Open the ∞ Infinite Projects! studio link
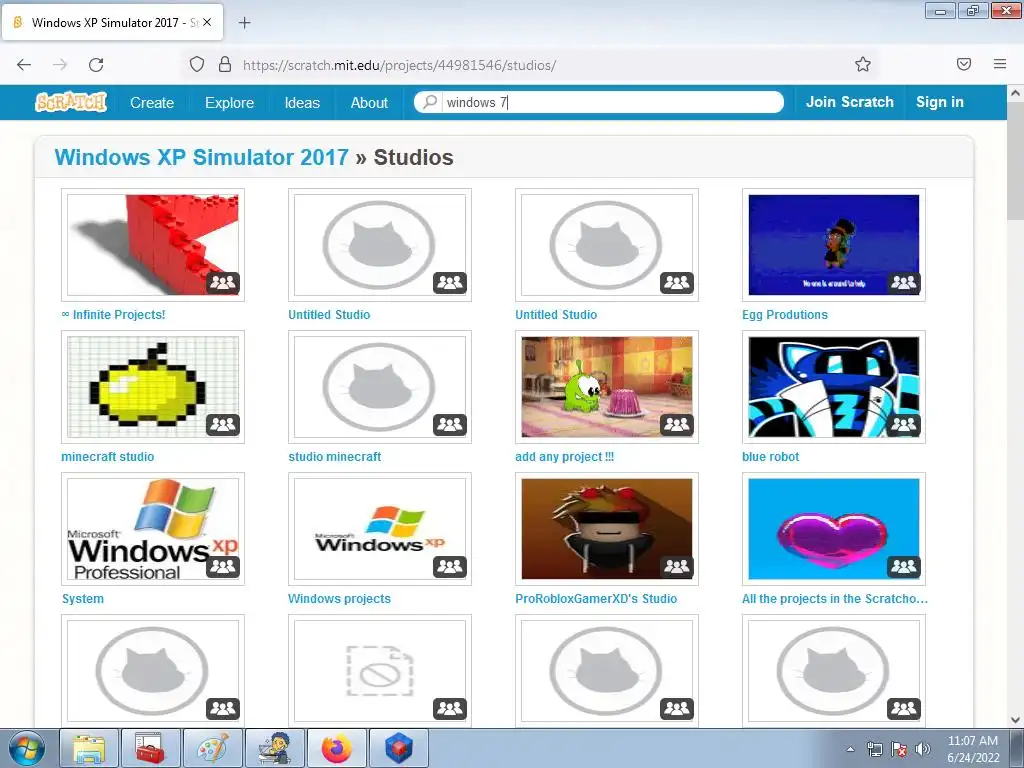Image resolution: width=1024 pixels, height=768 pixels. 113,315
